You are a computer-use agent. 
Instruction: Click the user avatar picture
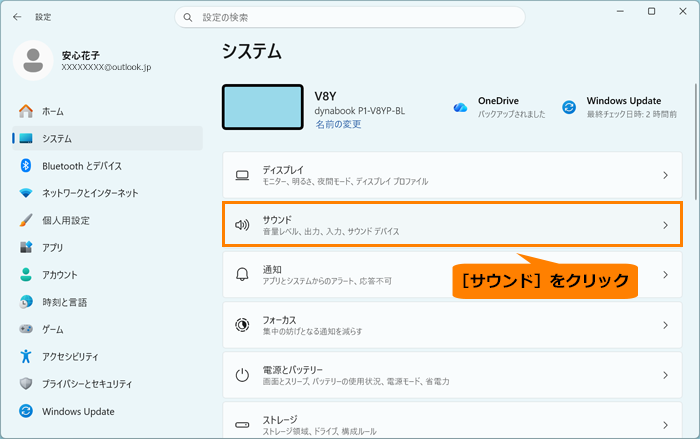(x=33, y=60)
